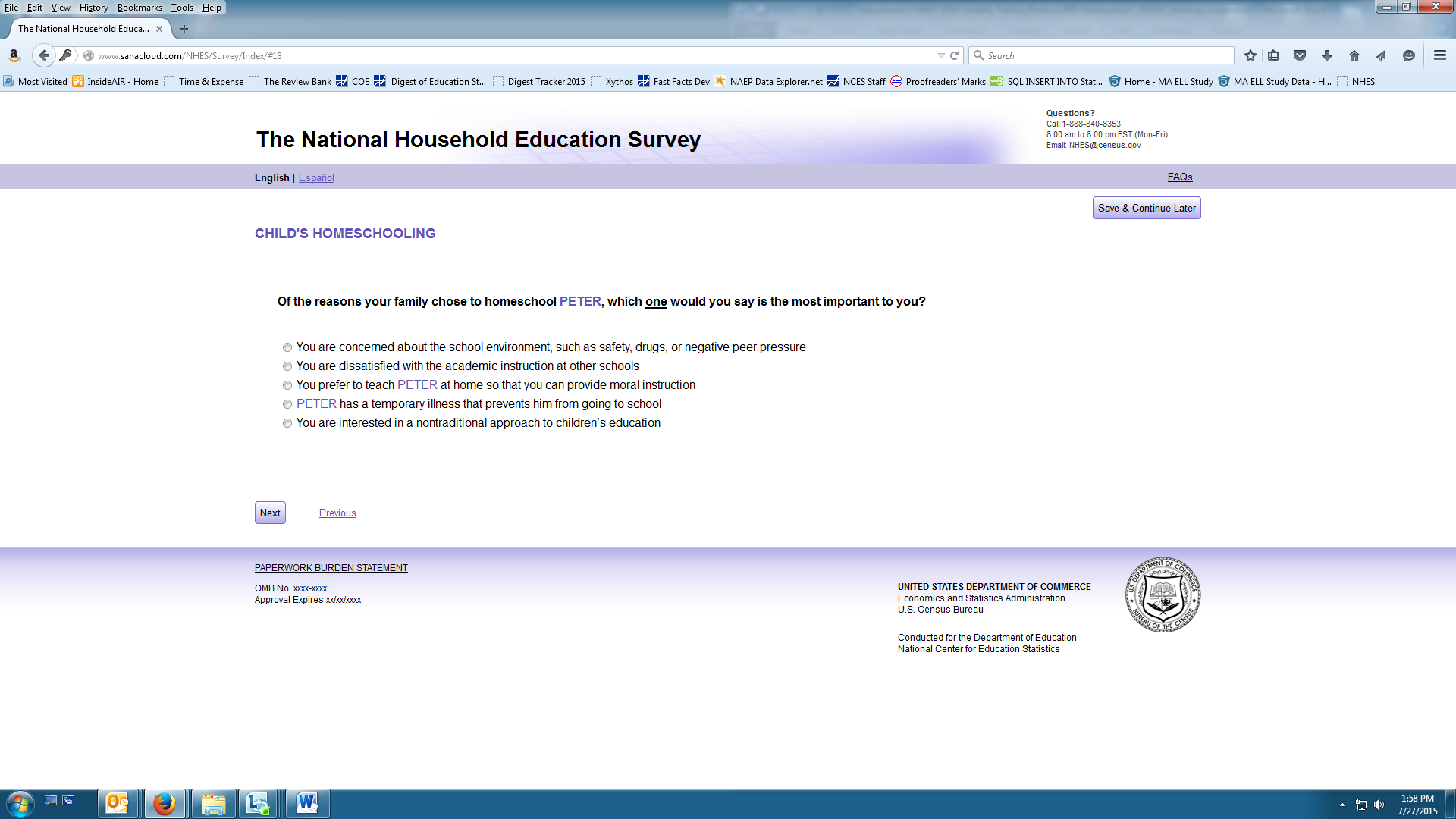1456x819 pixels.
Task: Choose nontraditional approach to education option
Action: pyautogui.click(x=287, y=423)
